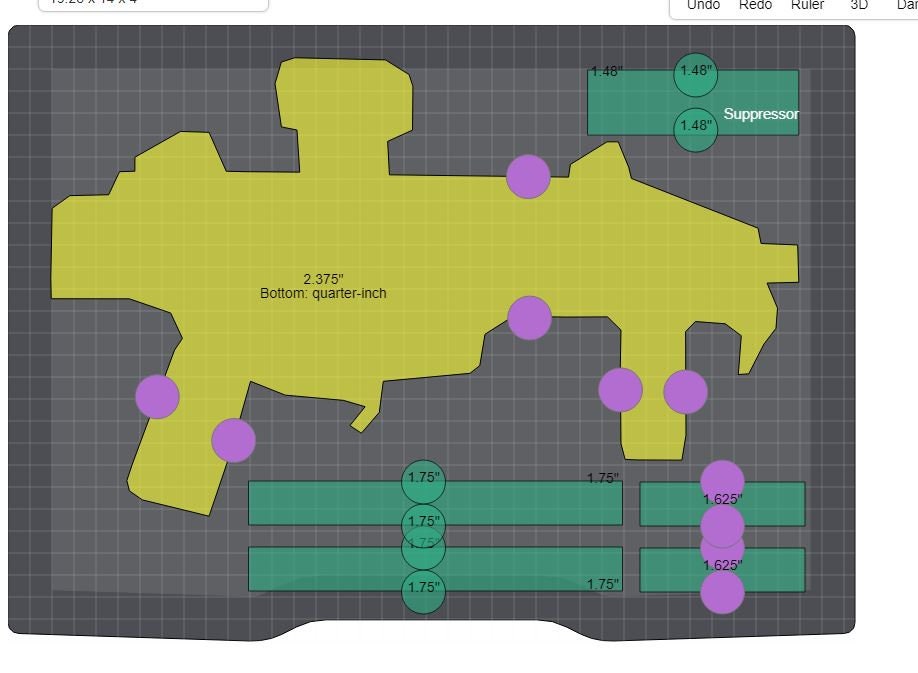Redo the last change
Image resolution: width=918 pixels, height=673 pixels.
point(755,6)
